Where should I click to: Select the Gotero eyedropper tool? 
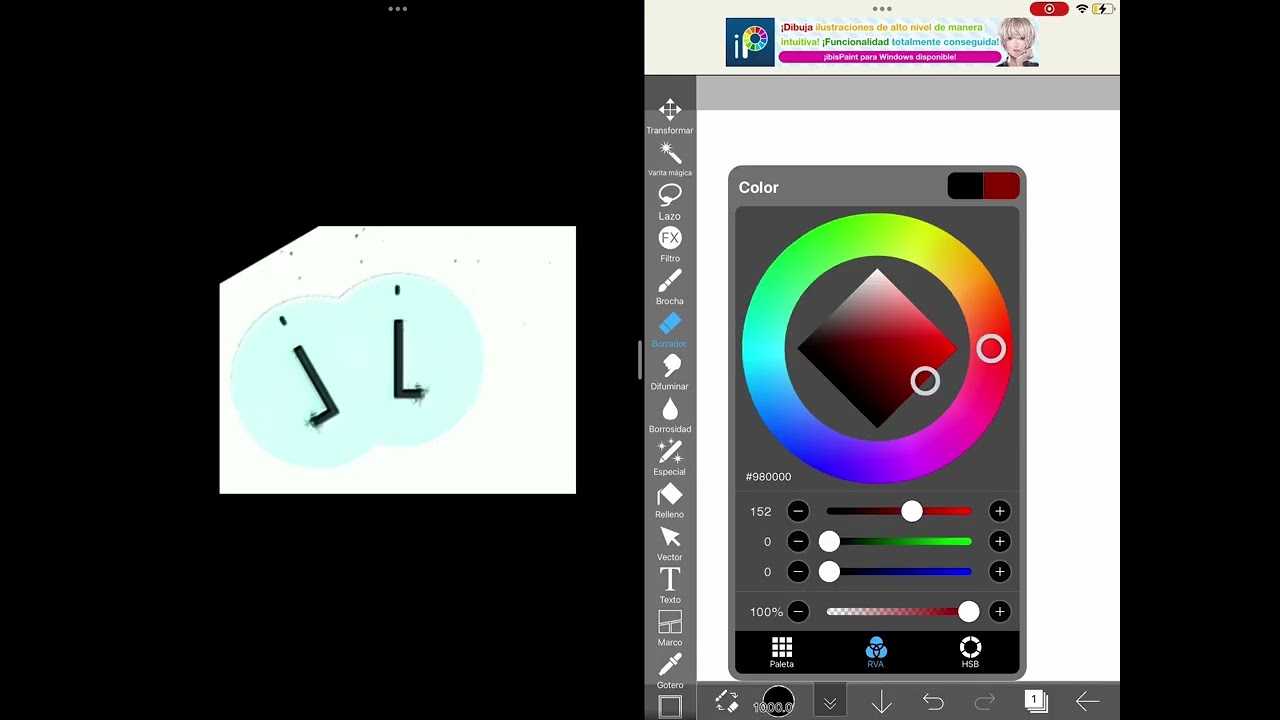(670, 671)
